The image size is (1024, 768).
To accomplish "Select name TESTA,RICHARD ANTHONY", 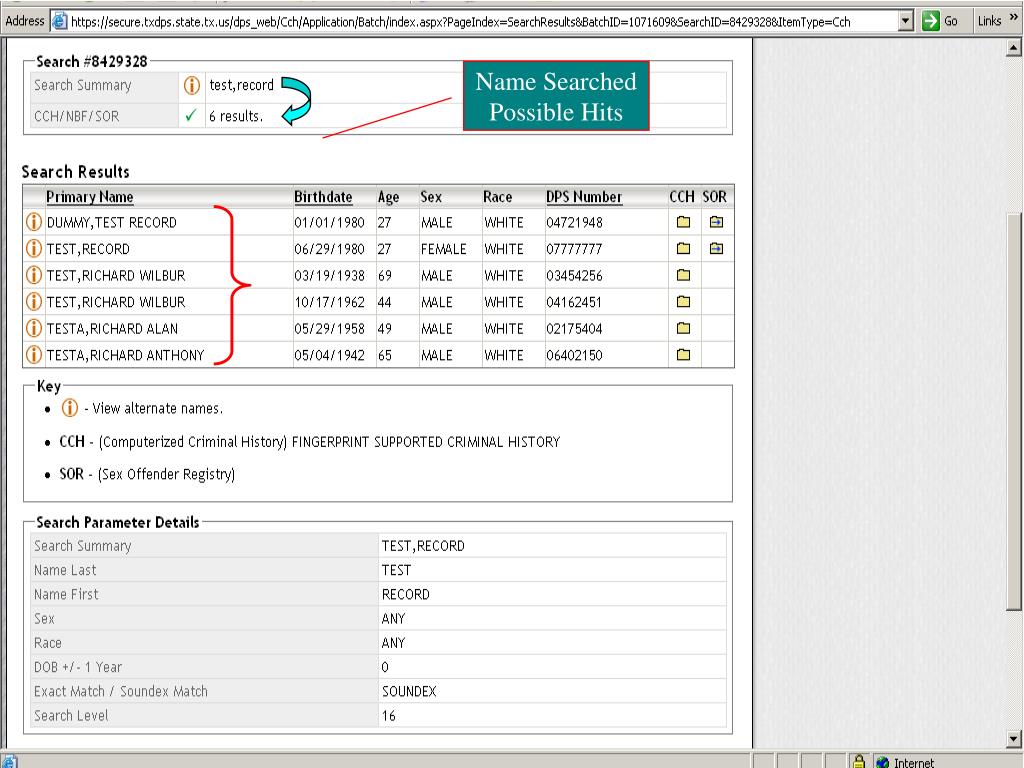I will 125,355.
